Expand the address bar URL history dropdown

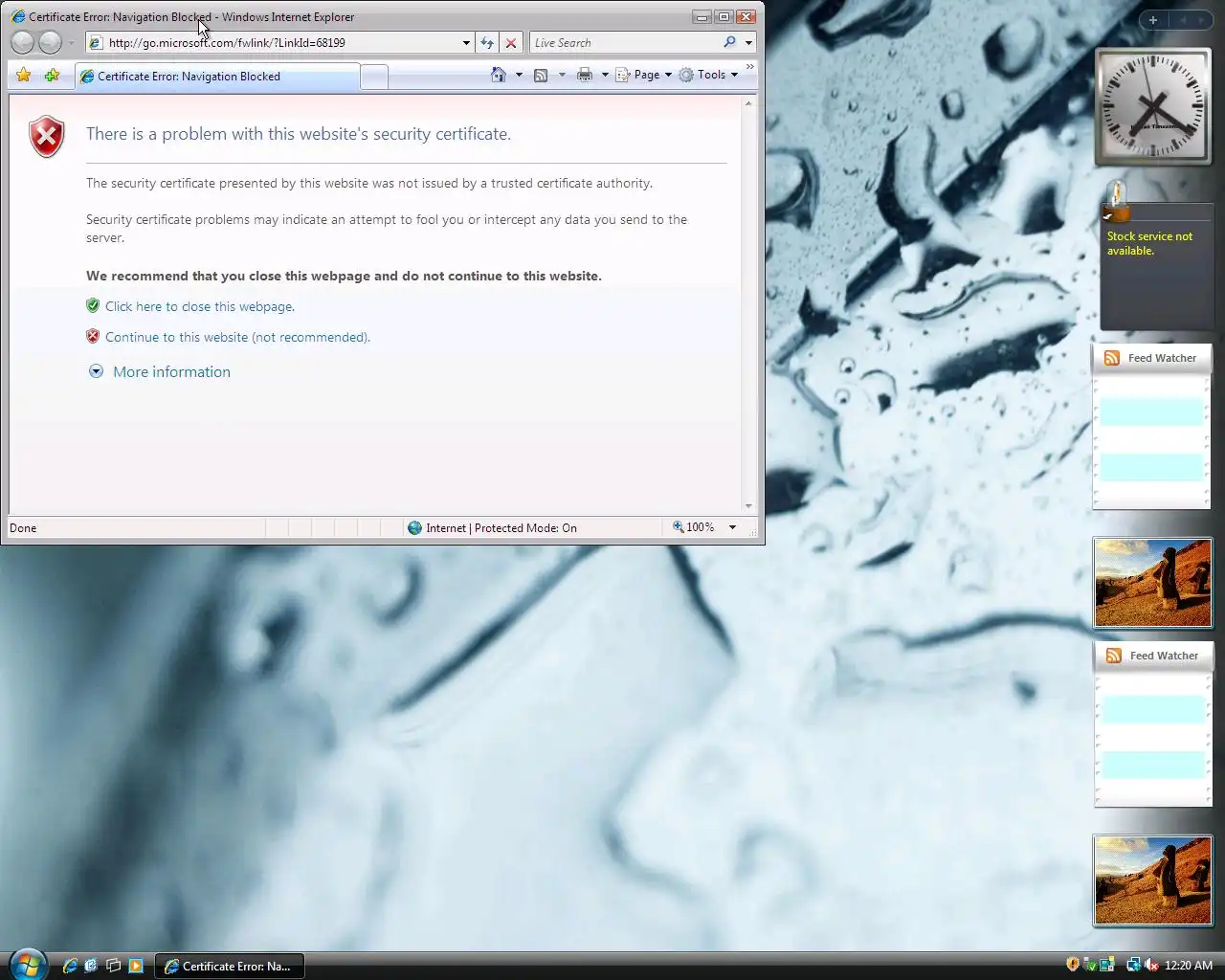466,43
